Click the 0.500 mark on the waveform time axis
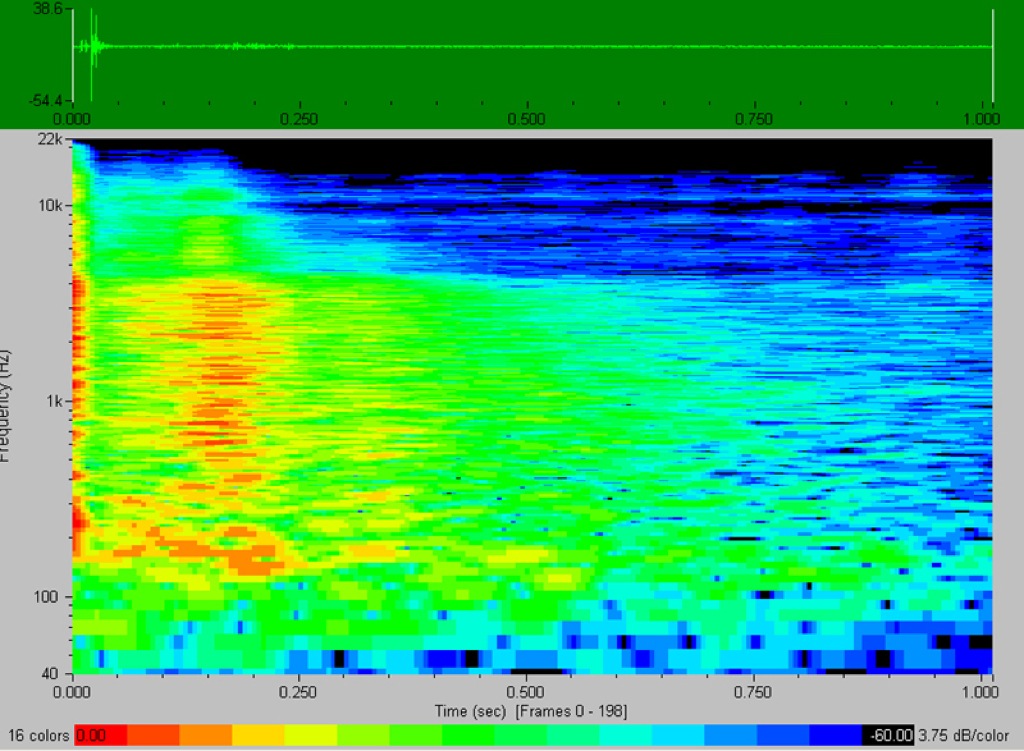Screen dimensions: 1024x751 tap(526, 119)
